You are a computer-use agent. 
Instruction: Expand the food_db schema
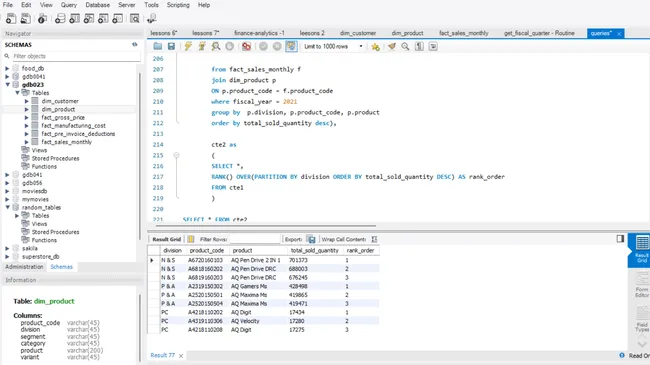7,68
